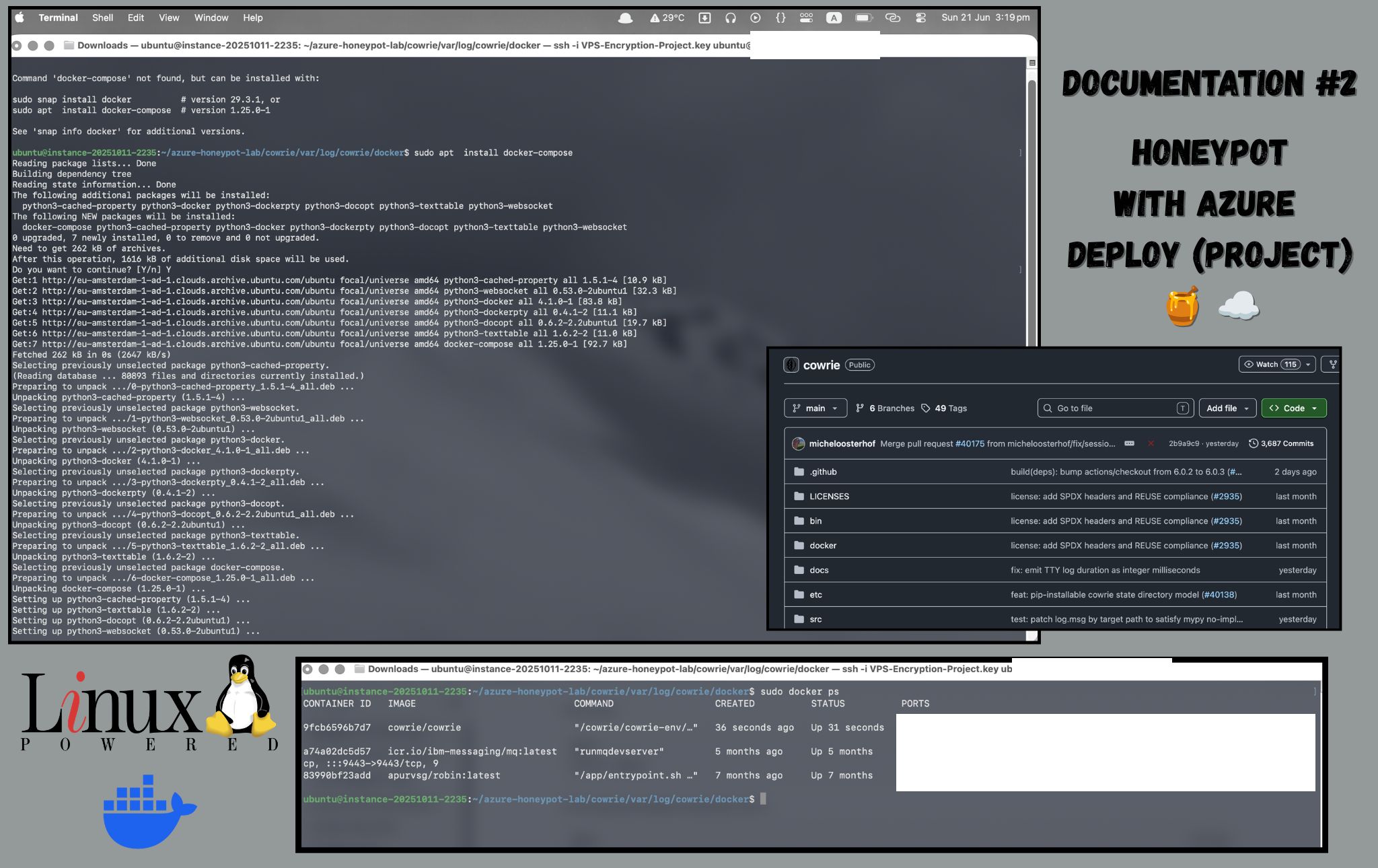Click the 'sudo apt install docker-compose' command text
Image resolution: width=1378 pixels, height=868 pixels.
coord(493,153)
